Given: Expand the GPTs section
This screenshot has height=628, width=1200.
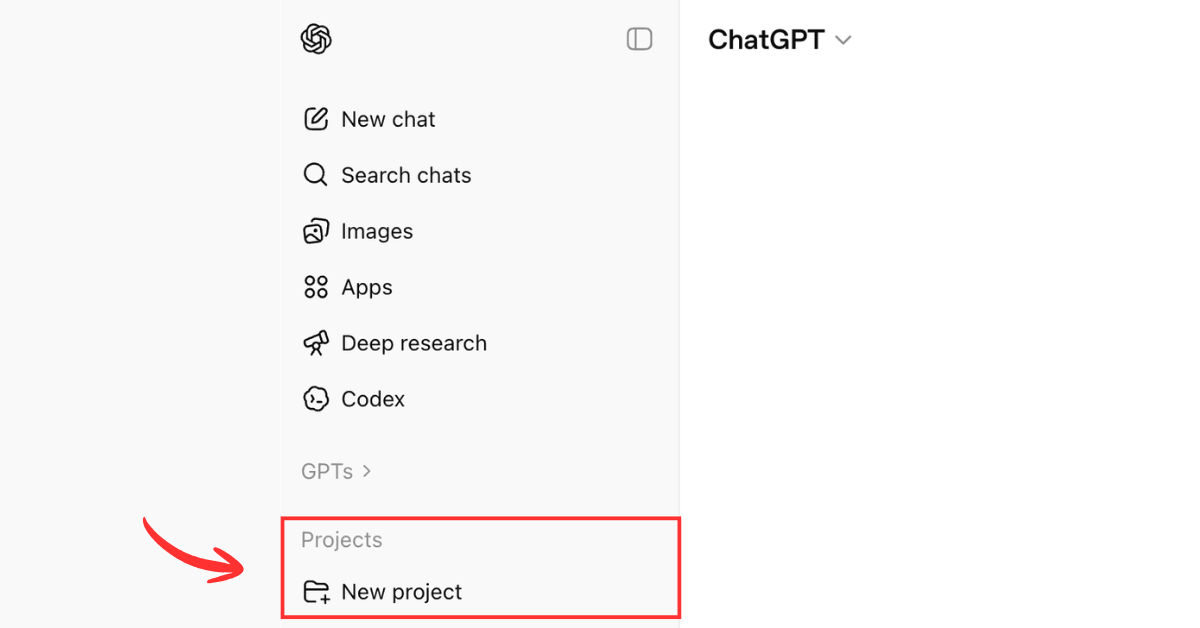Looking at the screenshot, I should pyautogui.click(x=337, y=470).
